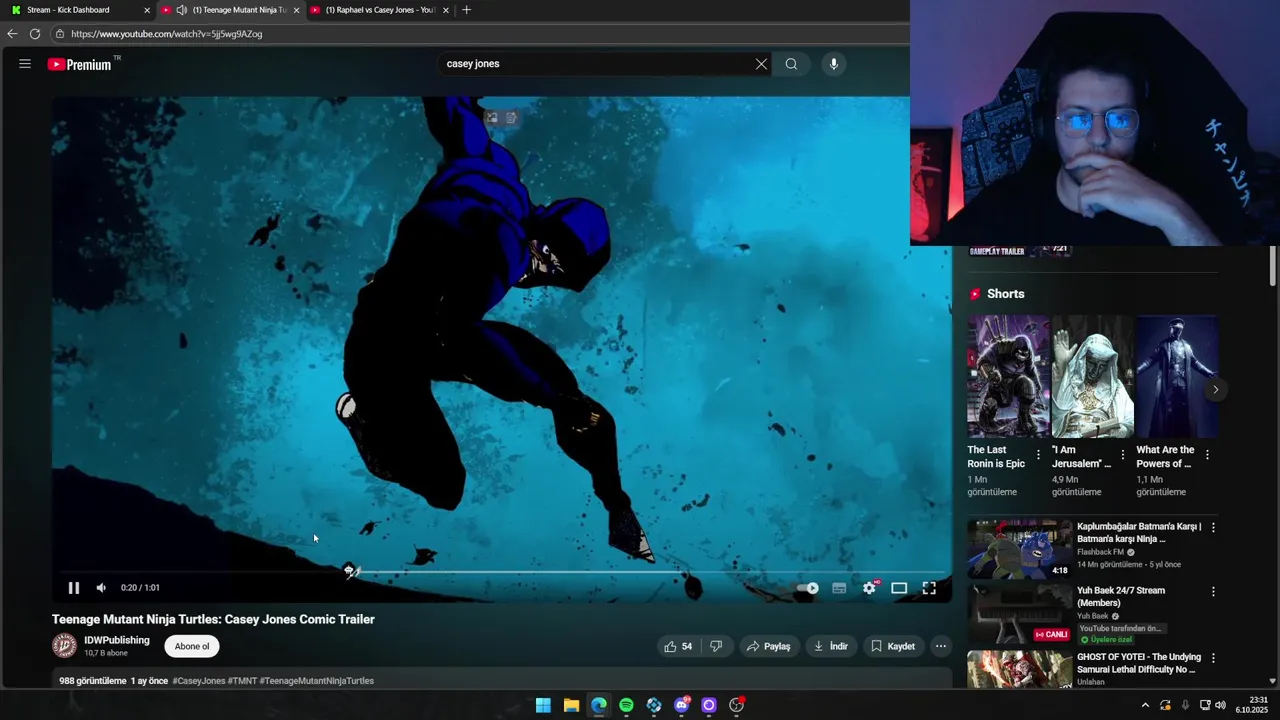The height and width of the screenshot is (720, 1280).
Task: Open more actions ellipsis under video
Action: (940, 646)
